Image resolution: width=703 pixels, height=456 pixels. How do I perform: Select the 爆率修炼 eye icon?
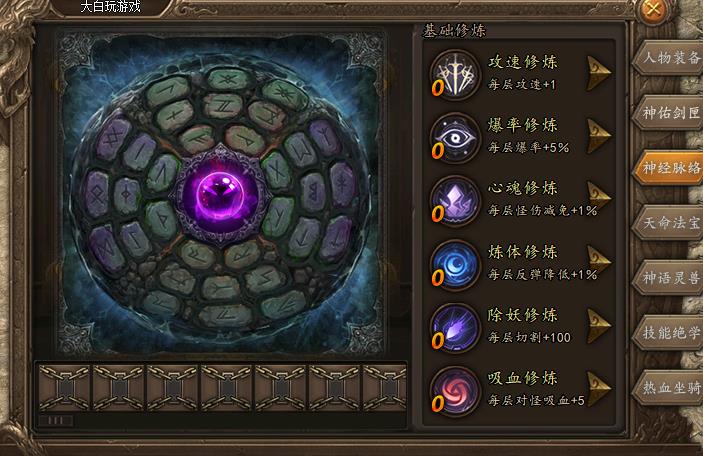[x=455, y=138]
